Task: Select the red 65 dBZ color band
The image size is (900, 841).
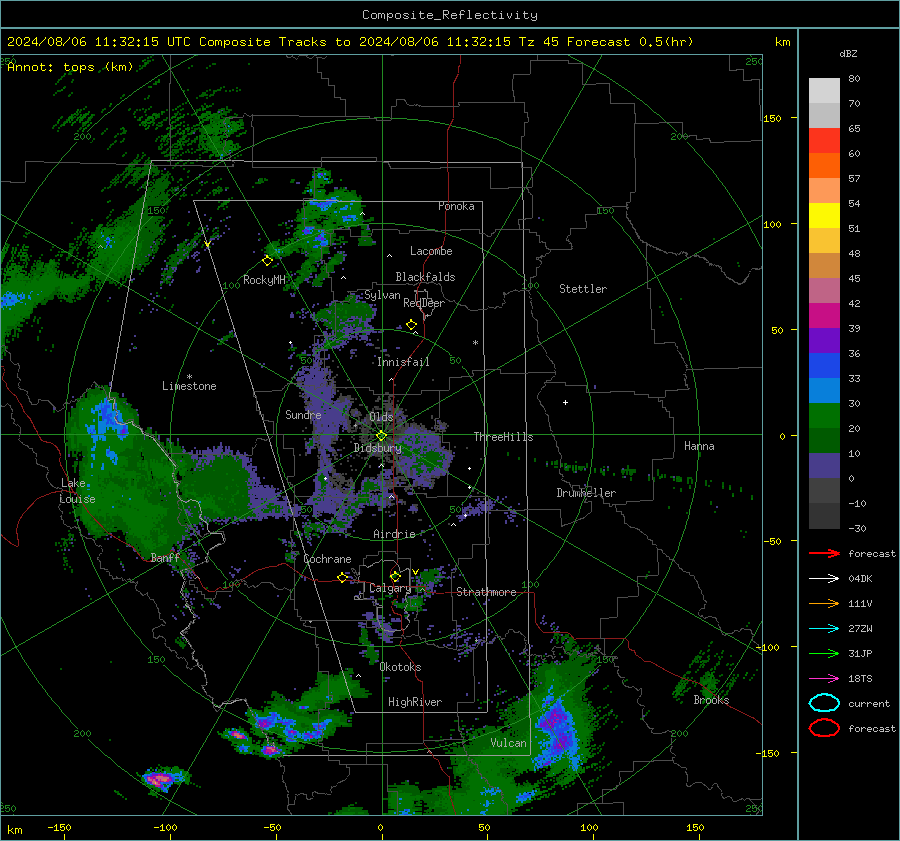Action: click(824, 140)
